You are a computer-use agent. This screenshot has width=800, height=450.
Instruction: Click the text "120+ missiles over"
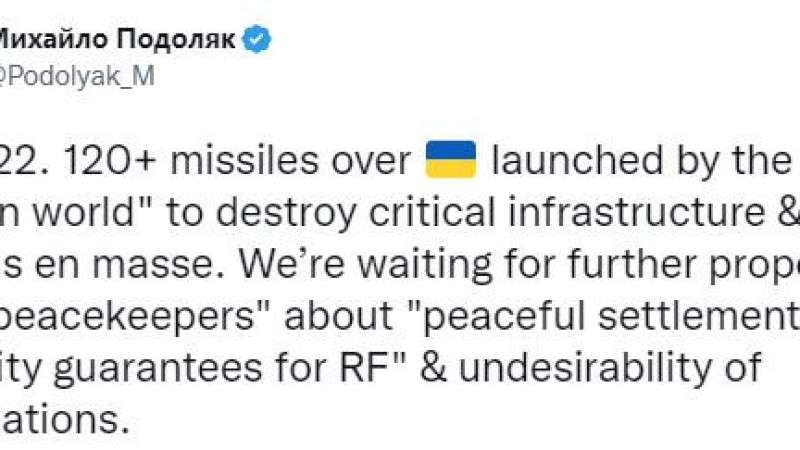(x=238, y=160)
